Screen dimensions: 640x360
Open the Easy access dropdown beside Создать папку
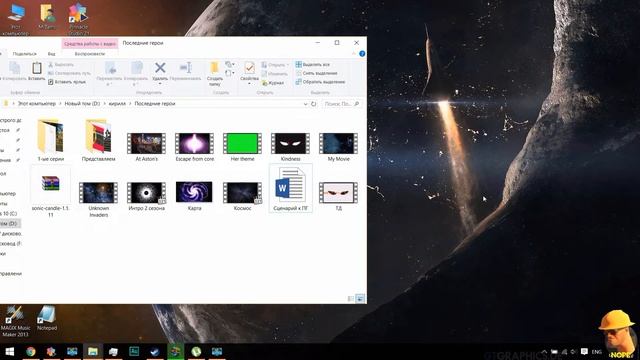(x=233, y=73)
